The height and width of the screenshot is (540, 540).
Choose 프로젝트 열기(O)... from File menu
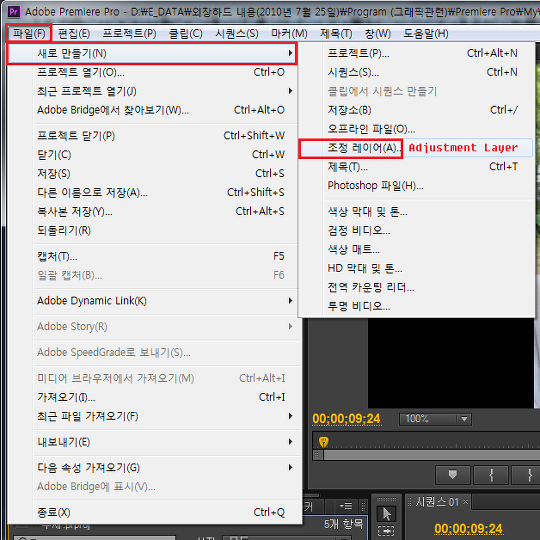(x=152, y=72)
